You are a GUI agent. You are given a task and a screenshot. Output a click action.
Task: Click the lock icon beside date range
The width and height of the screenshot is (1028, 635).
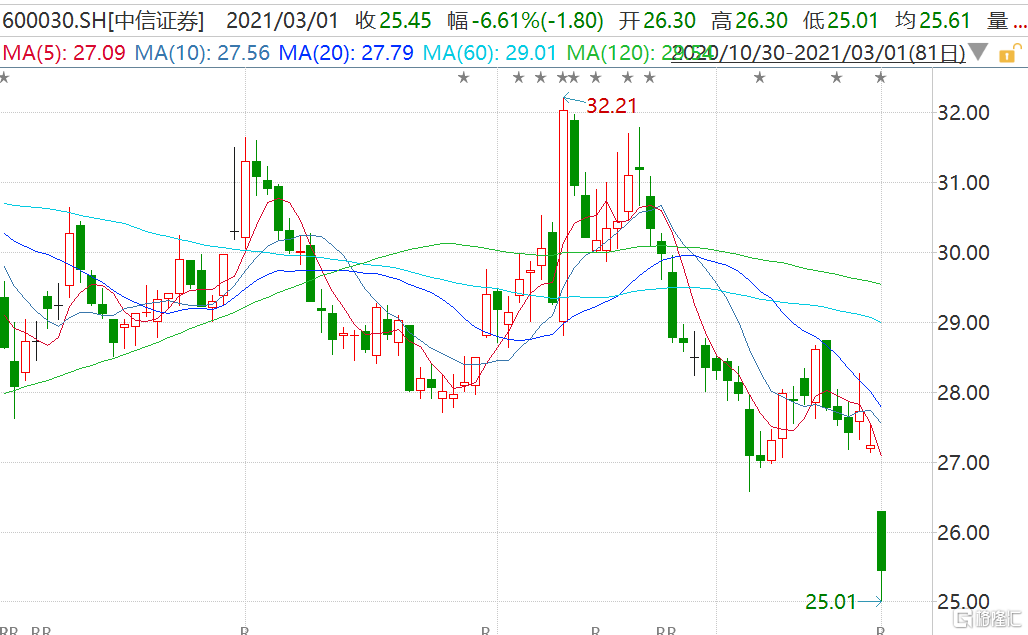point(1009,53)
